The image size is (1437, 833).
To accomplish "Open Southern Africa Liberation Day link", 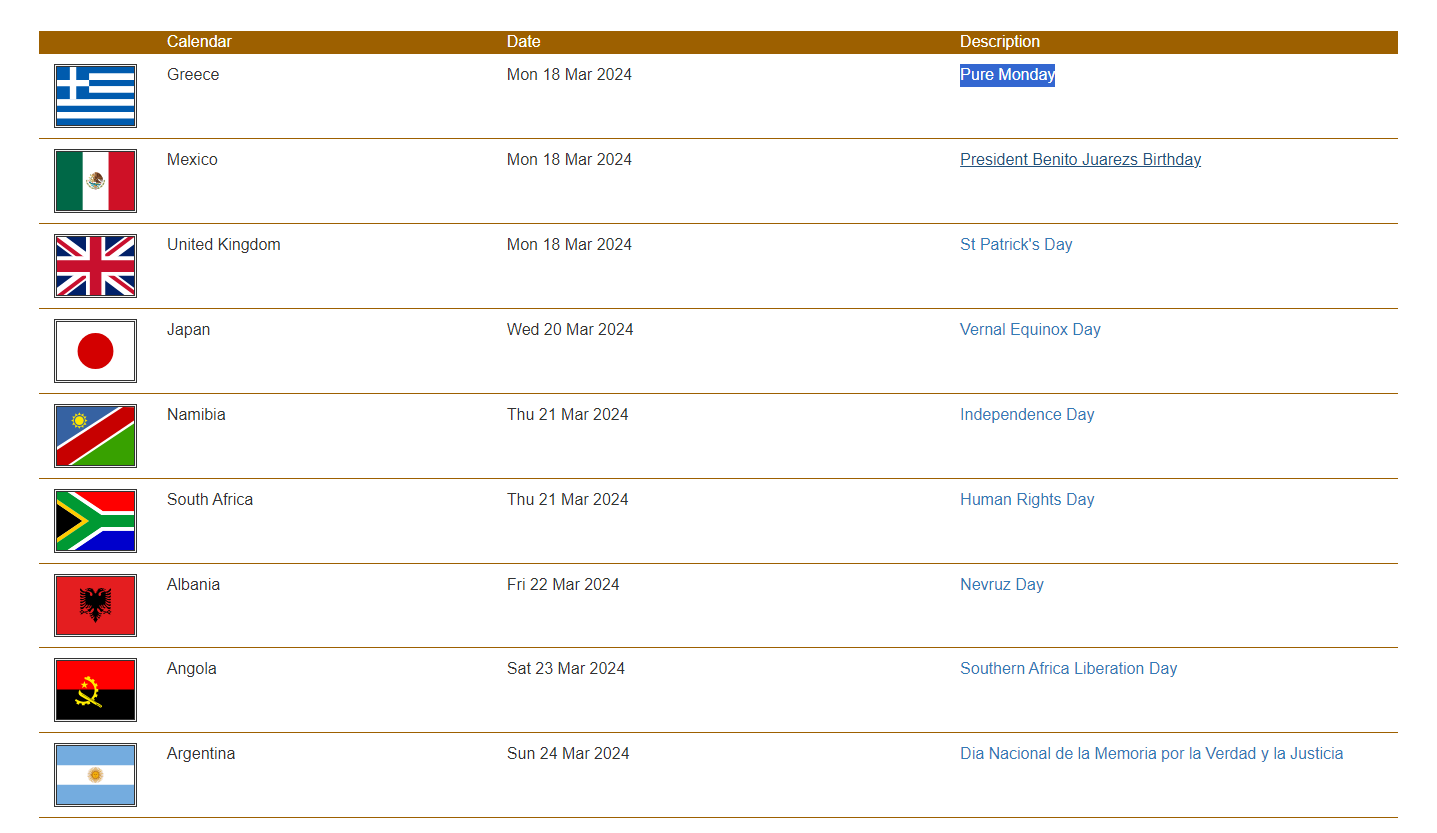I will (x=1068, y=669).
